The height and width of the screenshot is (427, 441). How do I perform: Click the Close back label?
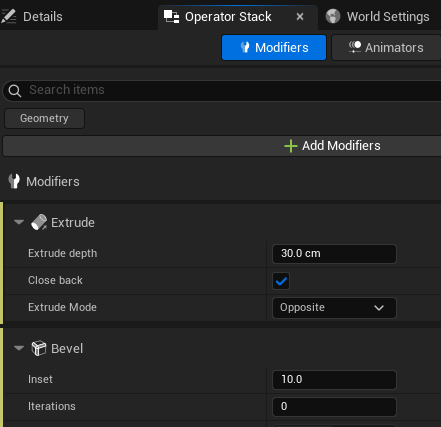(x=55, y=280)
